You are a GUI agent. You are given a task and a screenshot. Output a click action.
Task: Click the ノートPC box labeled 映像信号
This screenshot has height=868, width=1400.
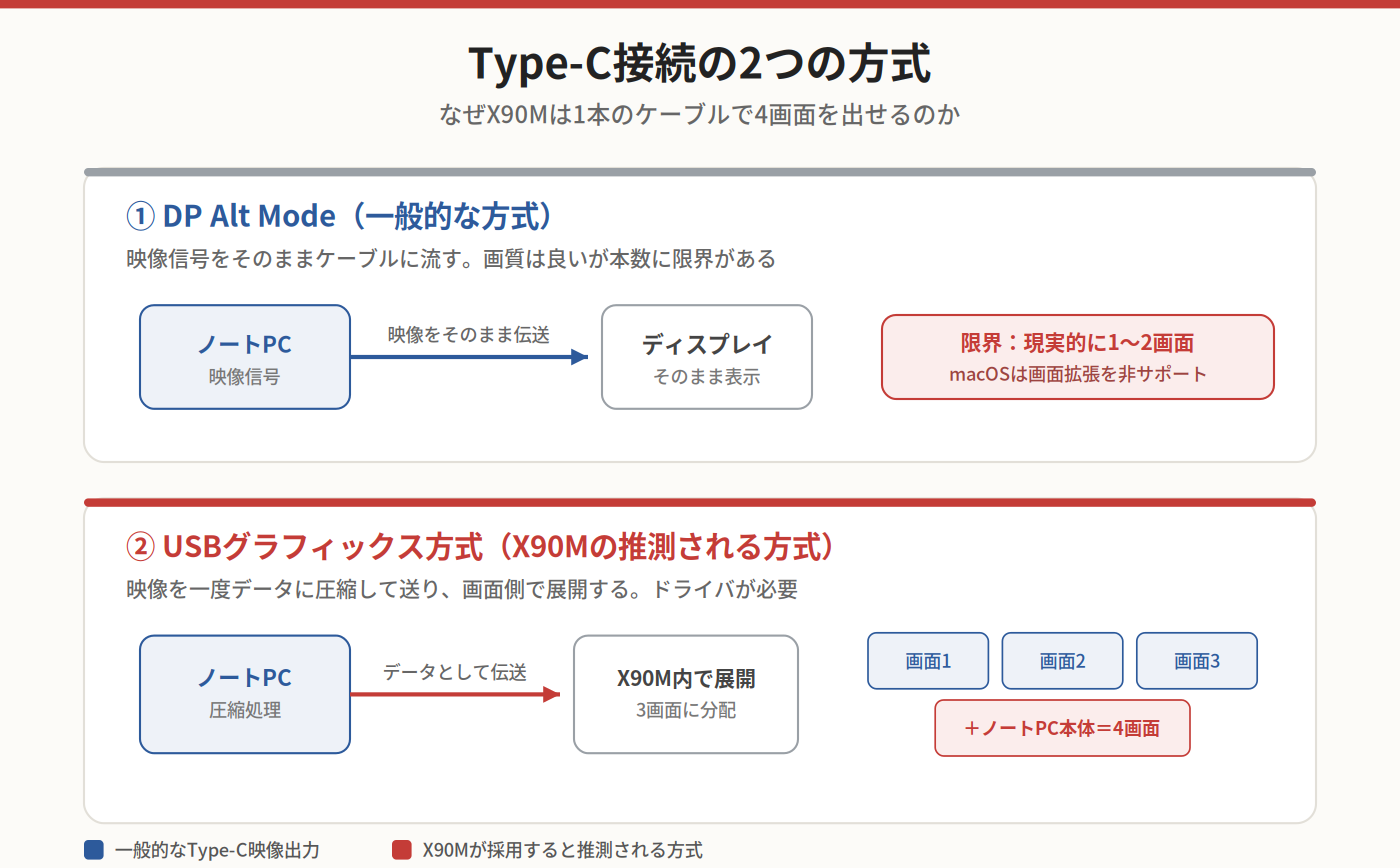tap(245, 357)
